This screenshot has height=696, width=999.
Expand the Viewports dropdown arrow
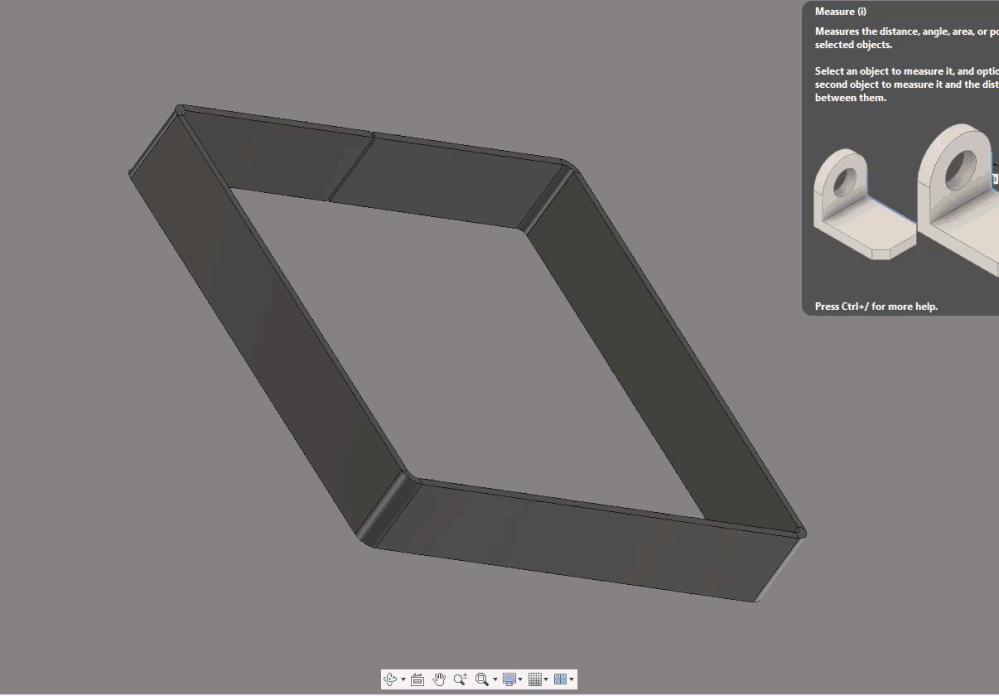(x=571, y=679)
